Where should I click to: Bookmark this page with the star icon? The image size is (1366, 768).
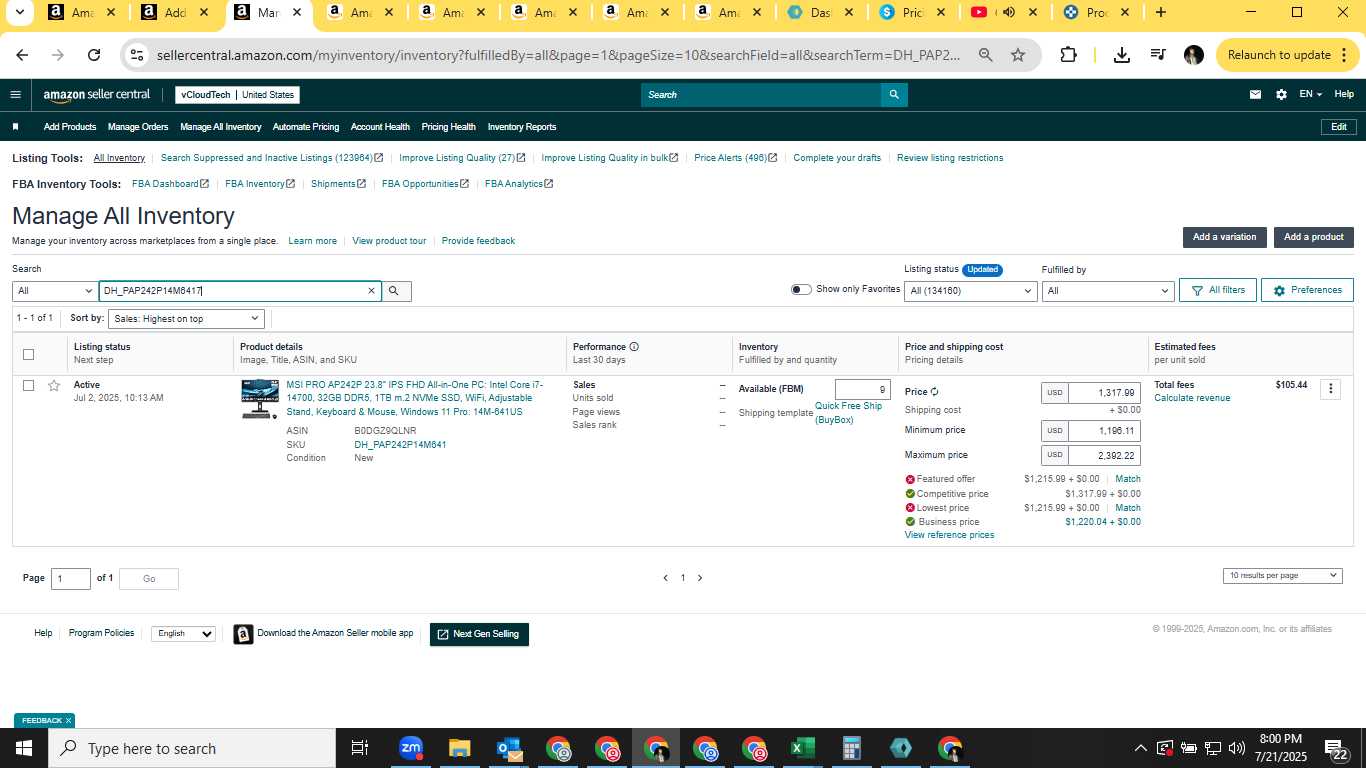[x=1018, y=55]
